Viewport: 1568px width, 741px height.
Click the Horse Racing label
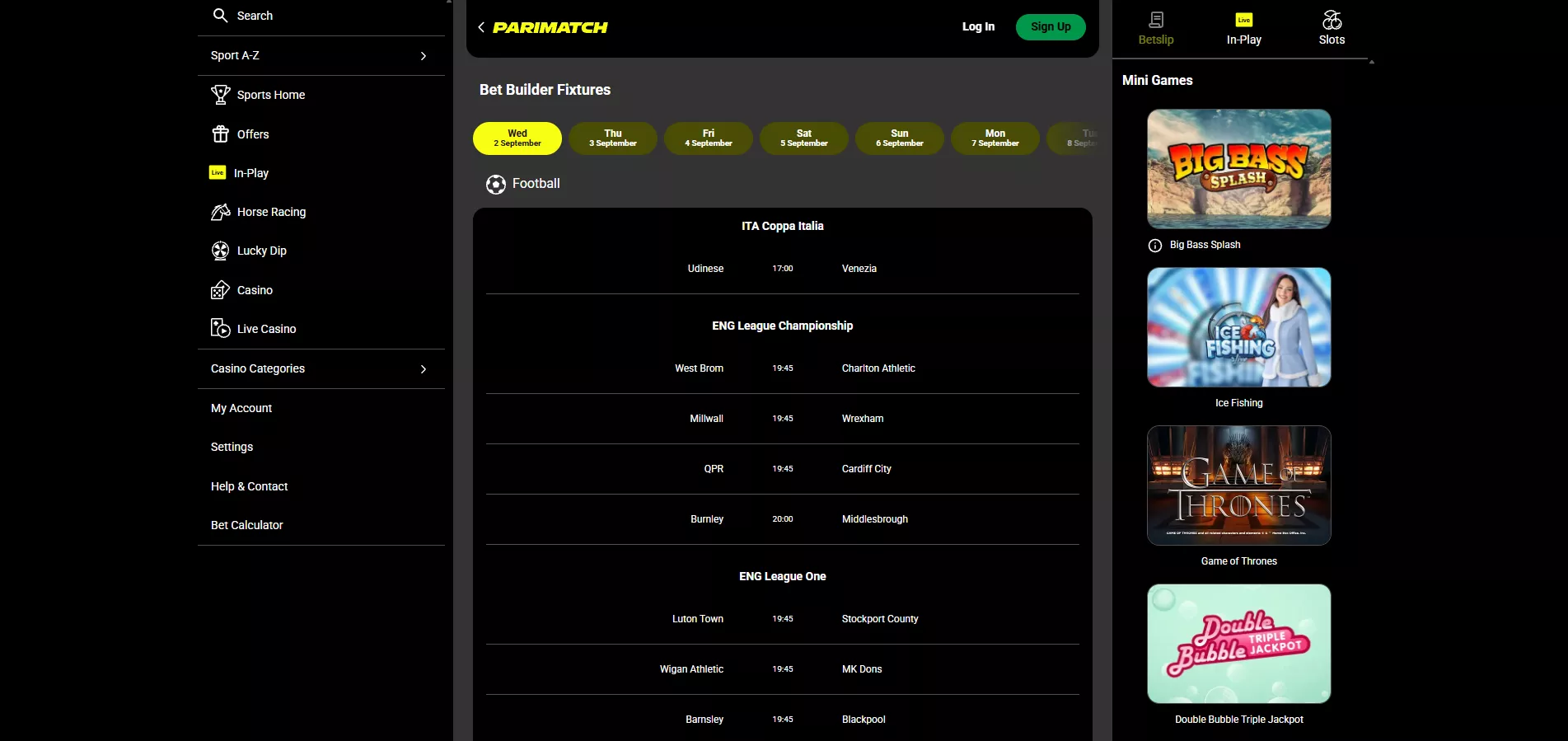271,212
